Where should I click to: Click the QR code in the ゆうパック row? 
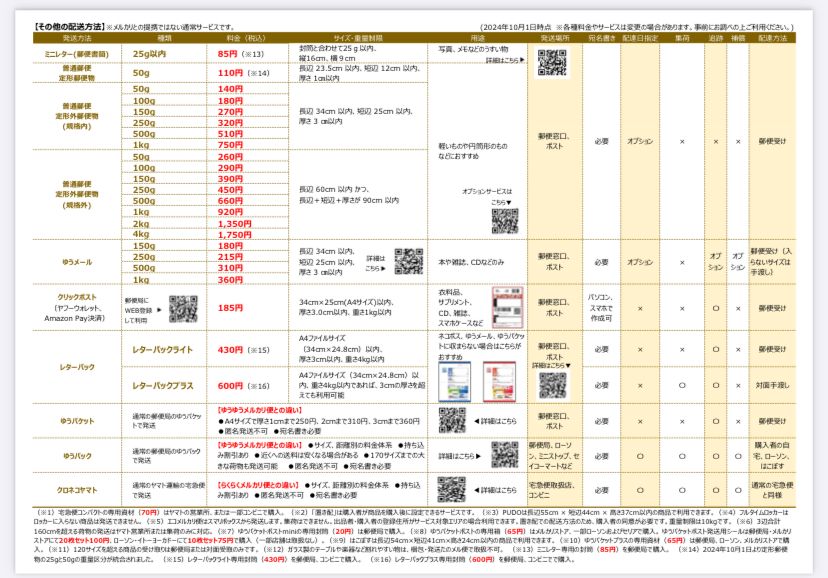point(504,454)
